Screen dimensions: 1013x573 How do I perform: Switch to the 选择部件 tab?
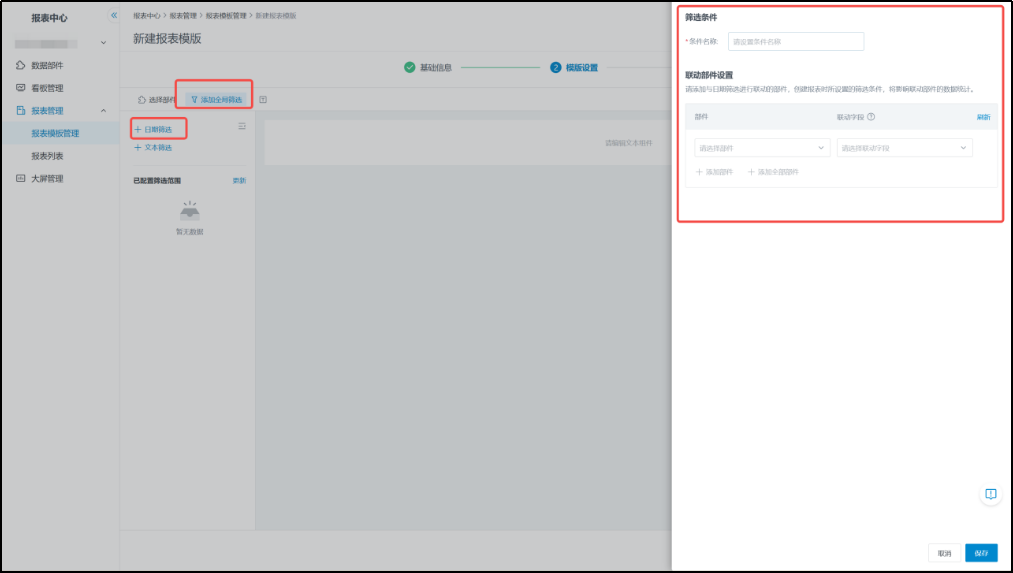156,99
